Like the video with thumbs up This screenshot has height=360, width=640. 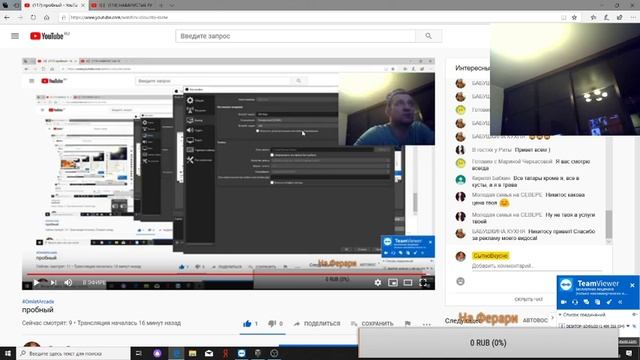coord(247,324)
